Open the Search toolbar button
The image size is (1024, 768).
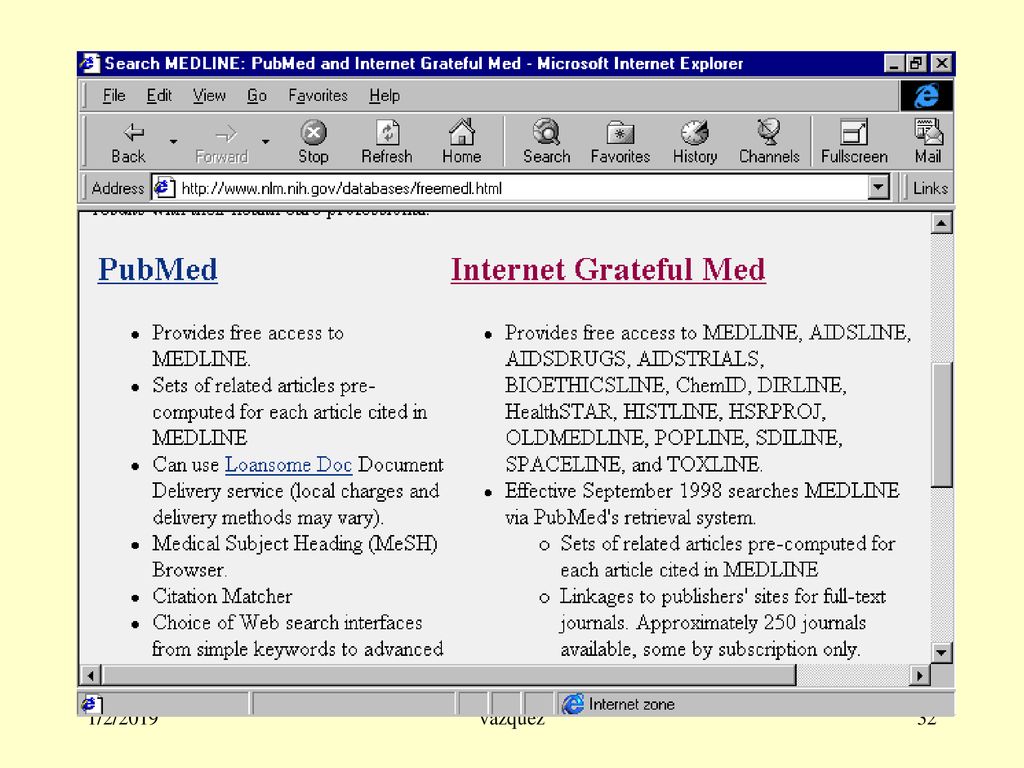coord(547,142)
